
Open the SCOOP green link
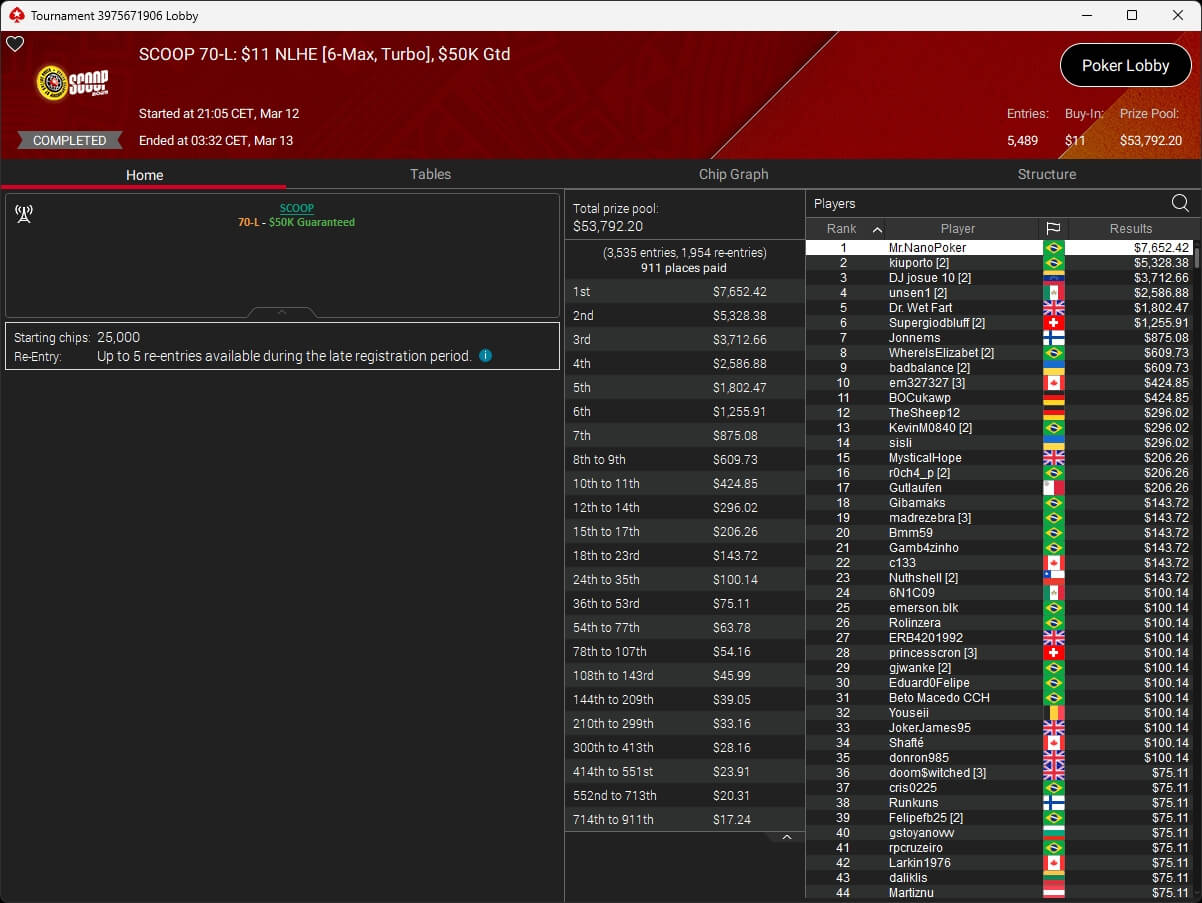click(296, 208)
